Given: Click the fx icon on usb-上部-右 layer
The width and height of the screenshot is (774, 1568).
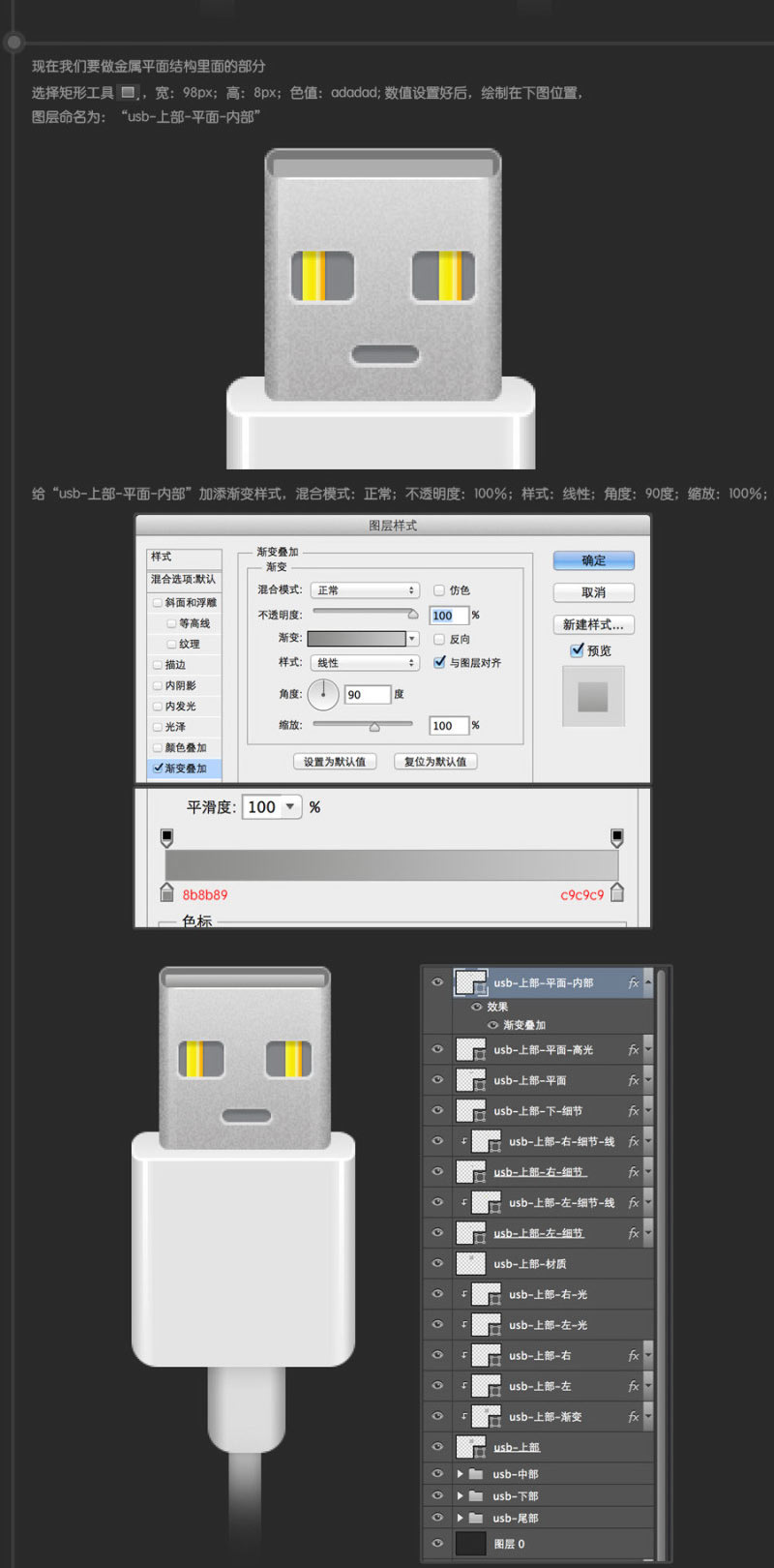Looking at the screenshot, I should click(634, 1356).
